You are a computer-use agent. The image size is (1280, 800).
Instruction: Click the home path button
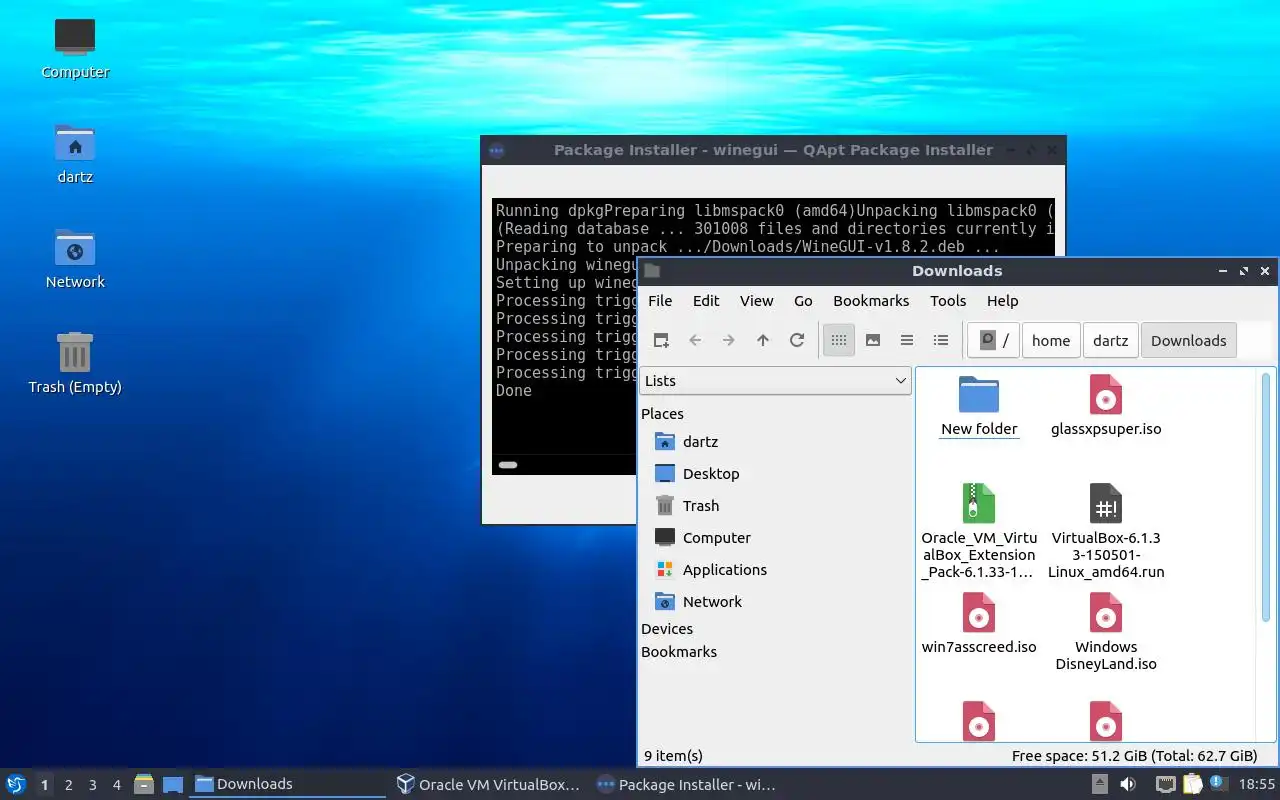(1051, 340)
